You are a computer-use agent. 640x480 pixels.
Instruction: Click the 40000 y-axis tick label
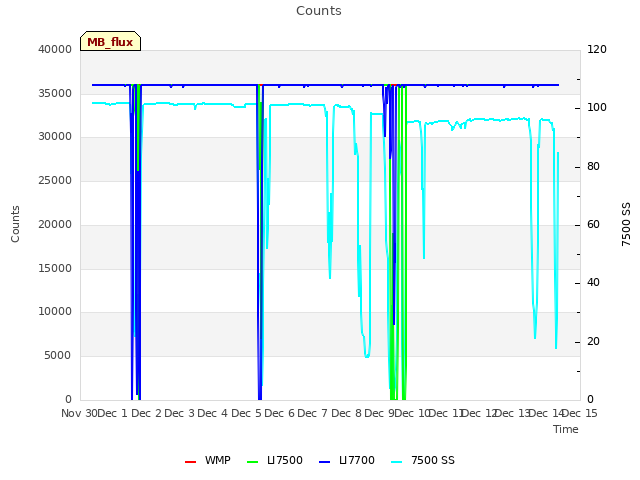[x=55, y=49]
